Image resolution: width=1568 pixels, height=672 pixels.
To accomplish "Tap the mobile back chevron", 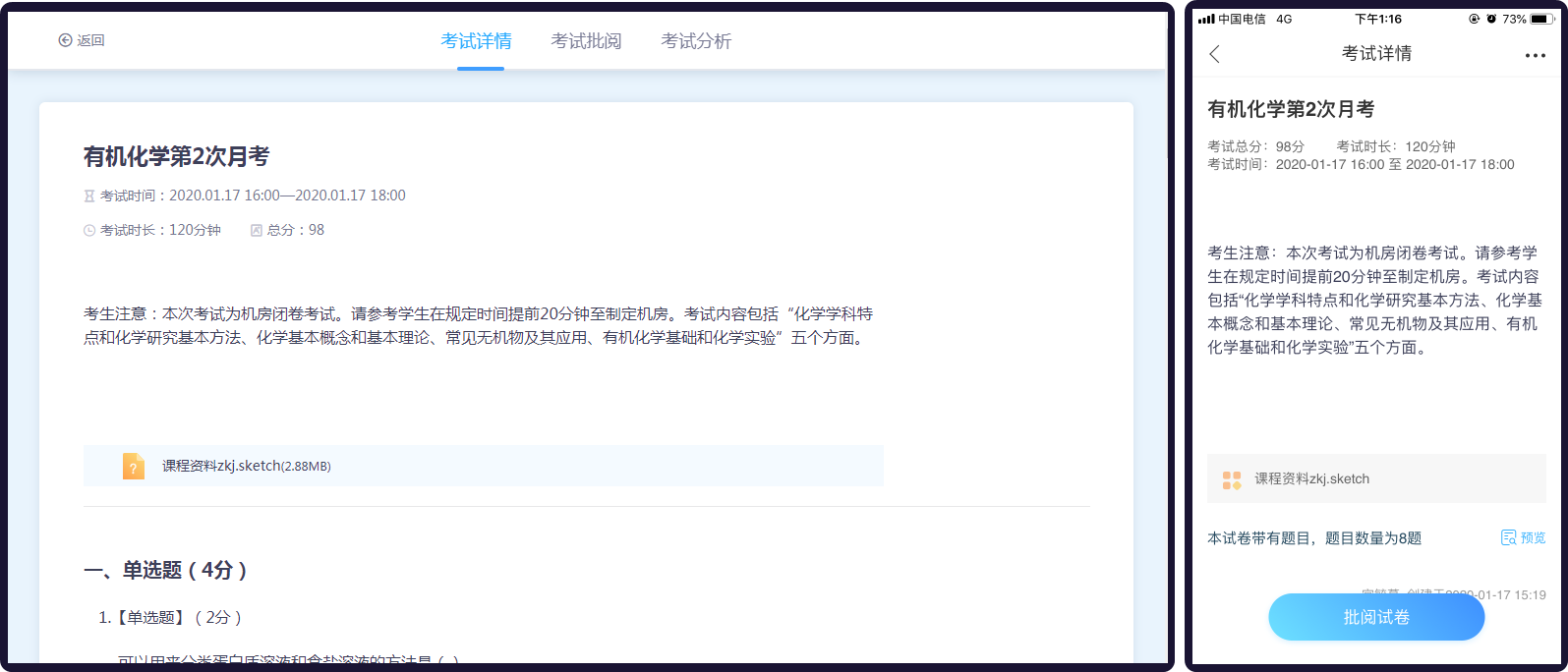I will pyautogui.click(x=1215, y=54).
